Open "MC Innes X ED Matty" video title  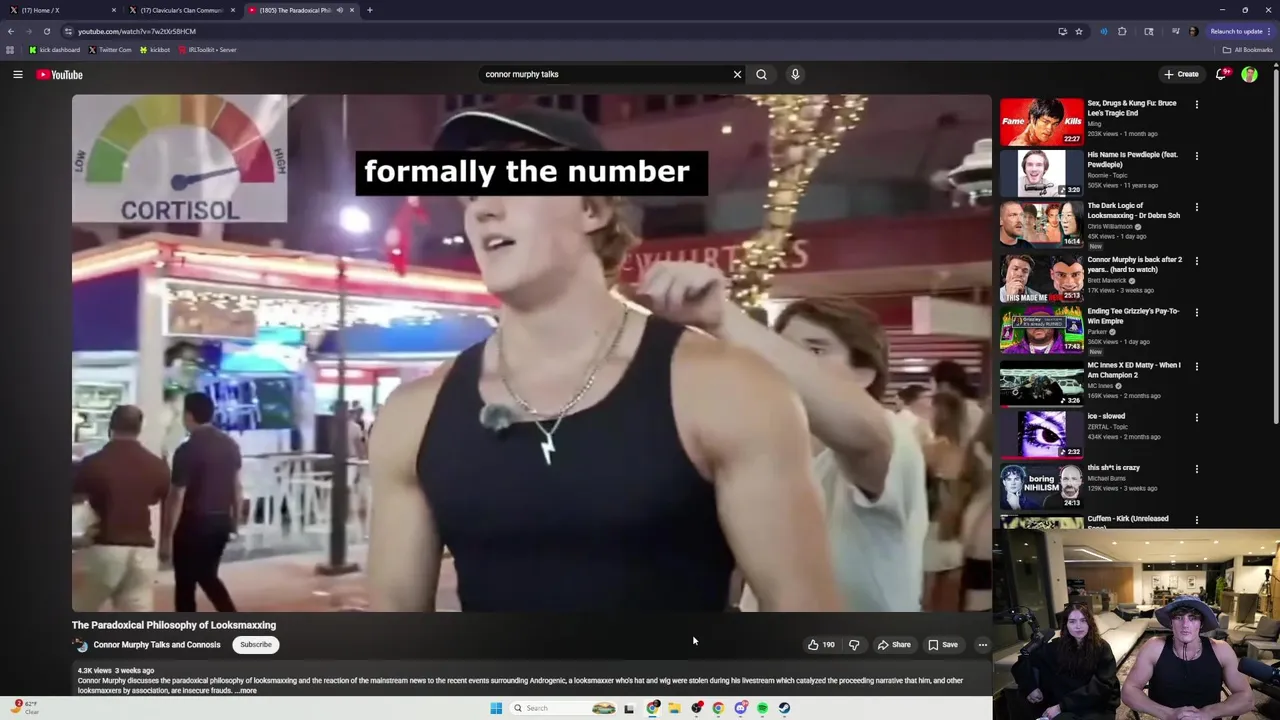pos(1134,370)
